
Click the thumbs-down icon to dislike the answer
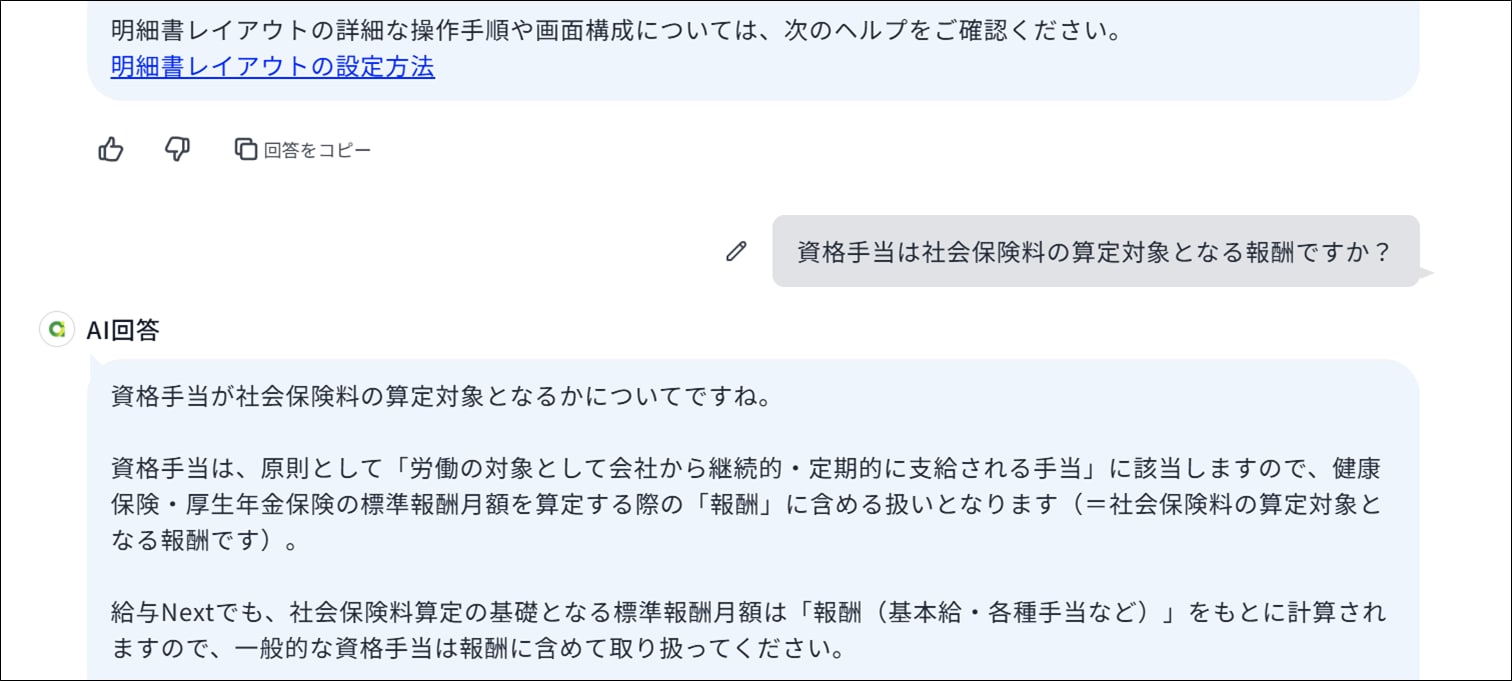pyautogui.click(x=177, y=150)
